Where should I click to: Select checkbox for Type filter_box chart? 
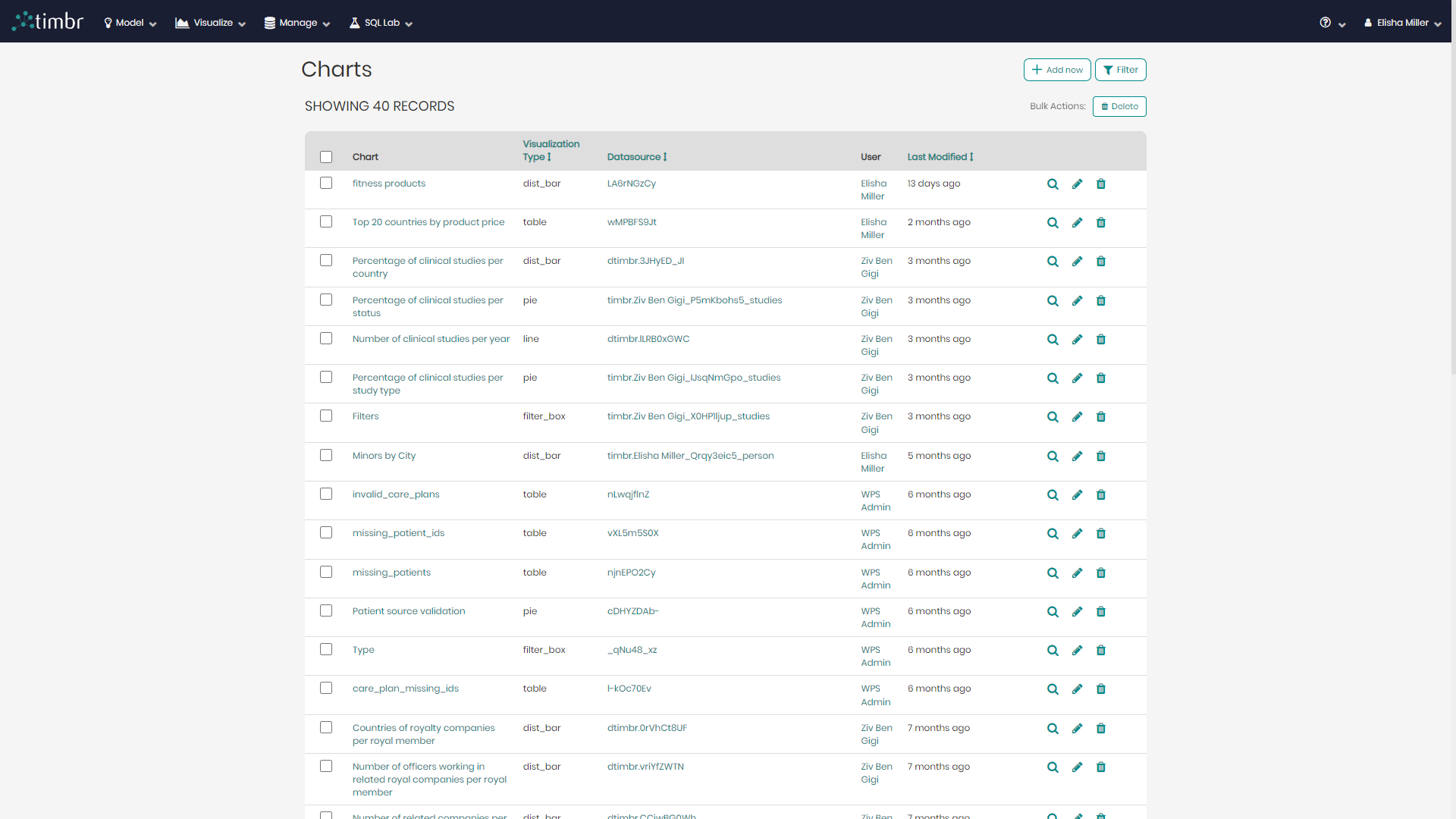(326, 650)
